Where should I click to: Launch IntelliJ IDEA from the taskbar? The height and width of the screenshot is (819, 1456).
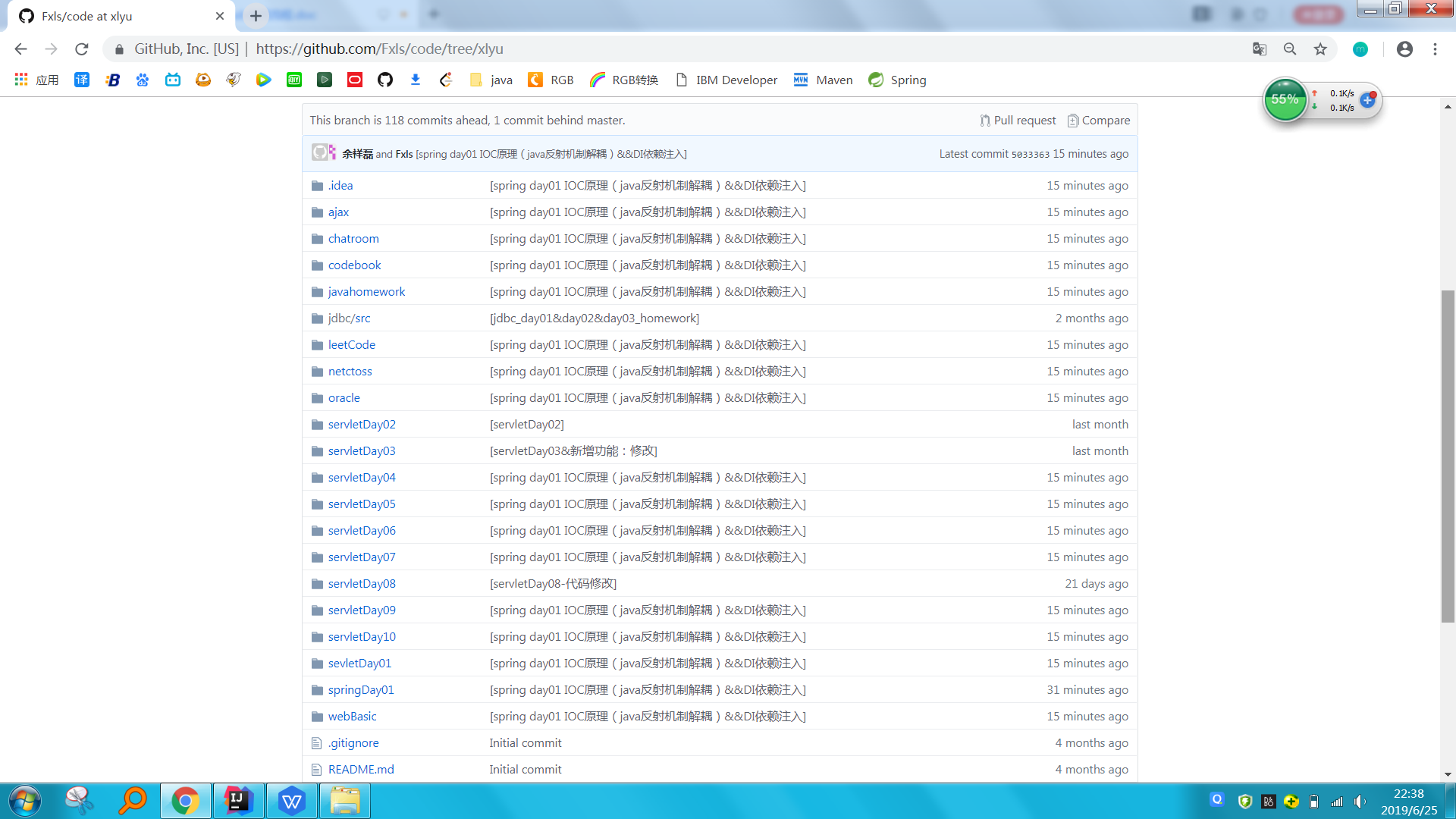(238, 801)
